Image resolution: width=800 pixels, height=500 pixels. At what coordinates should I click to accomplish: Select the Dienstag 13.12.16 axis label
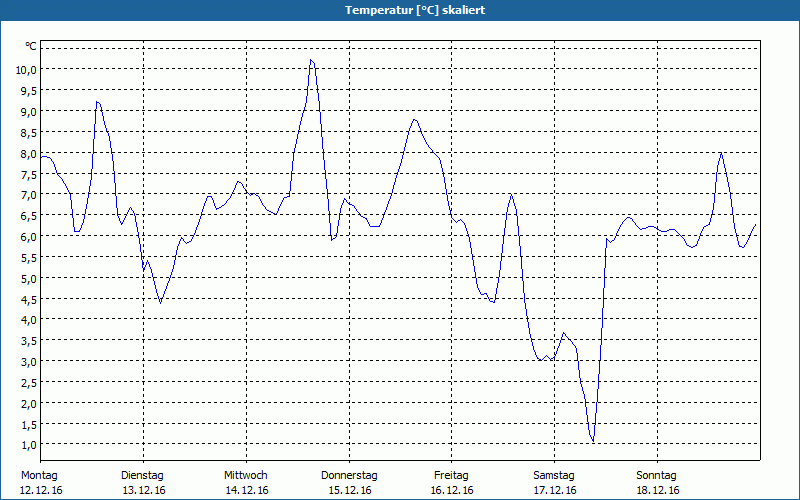pos(143,483)
